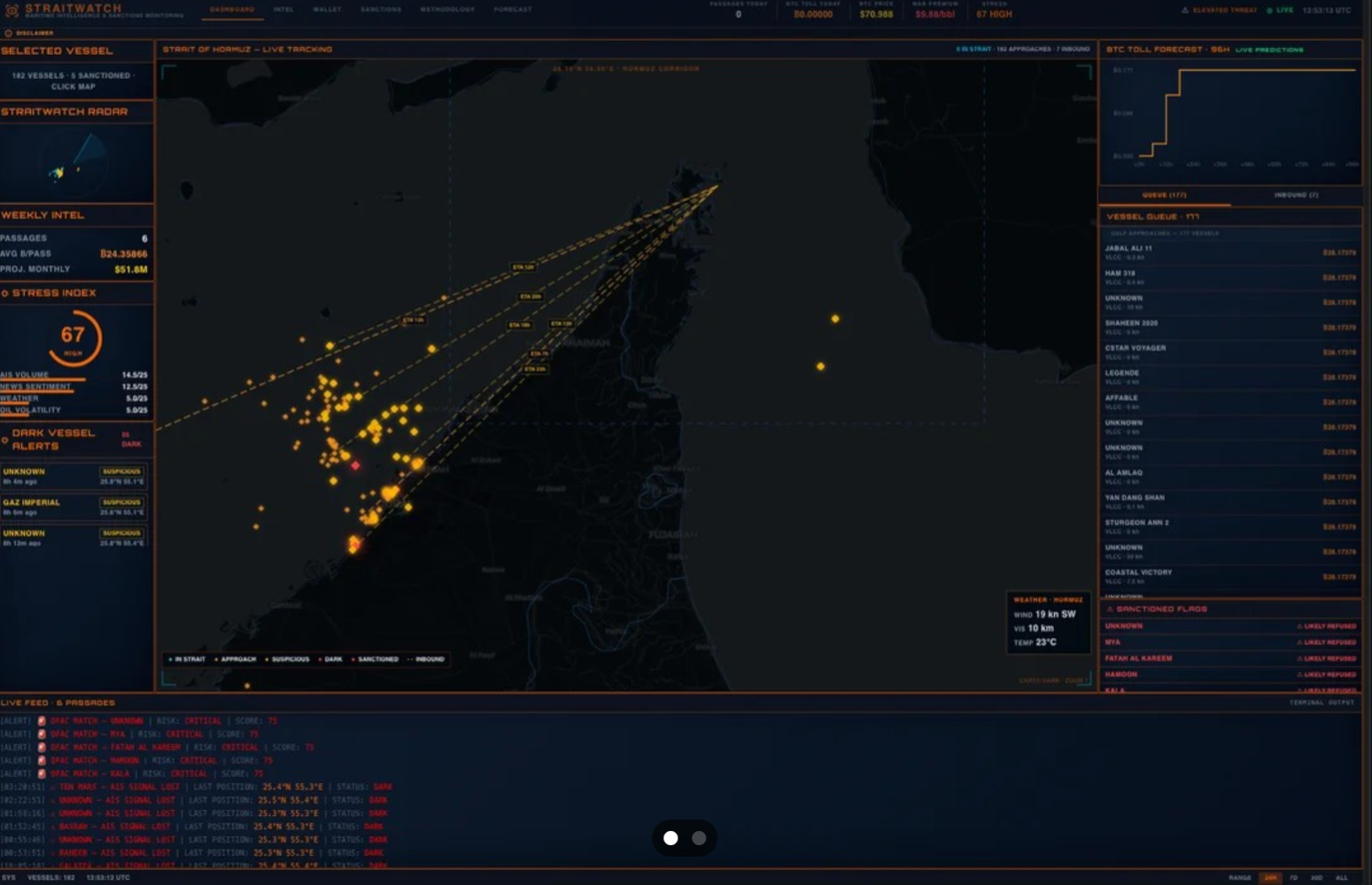
Task: Toggle the Dark legend filter
Action: [x=330, y=659]
